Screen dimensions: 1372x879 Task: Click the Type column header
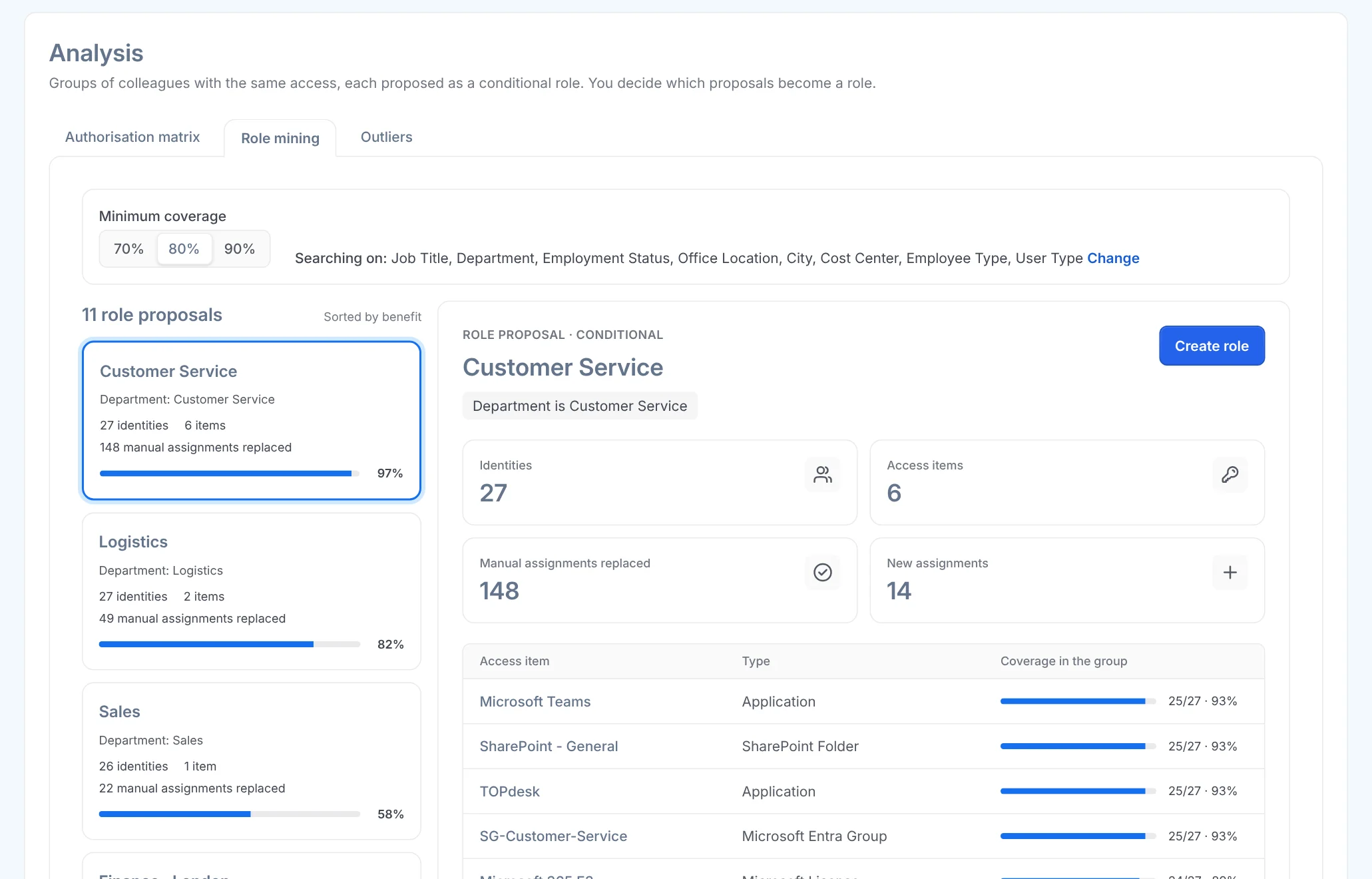point(756,661)
